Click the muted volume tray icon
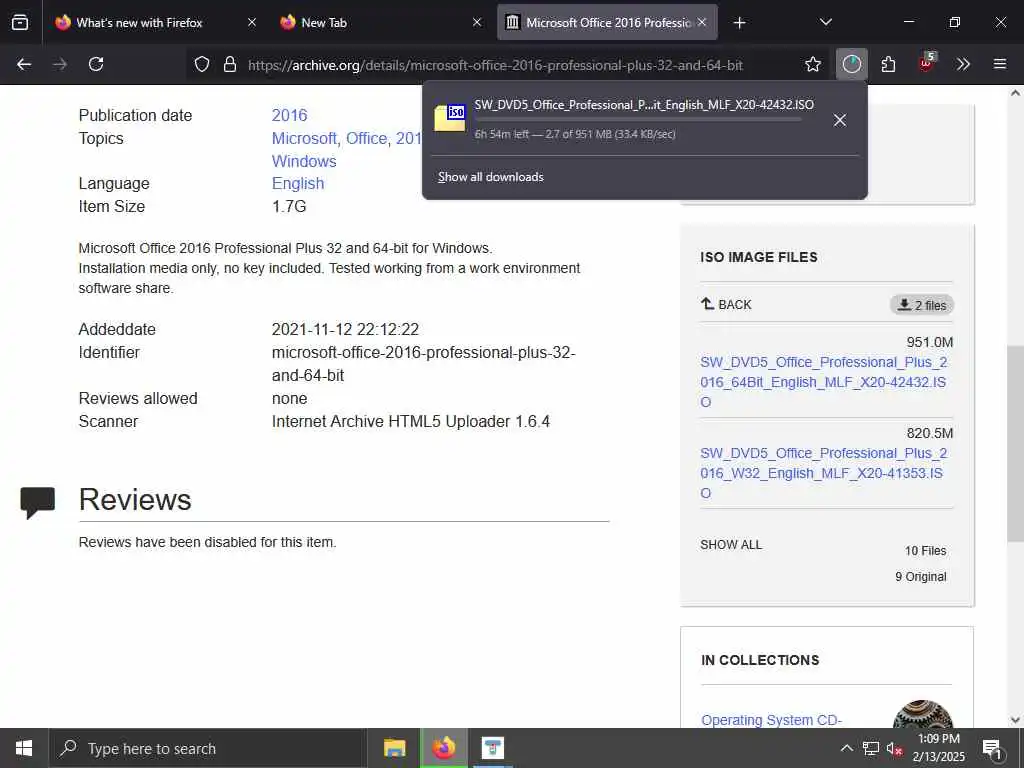1024x768 pixels. (x=894, y=749)
